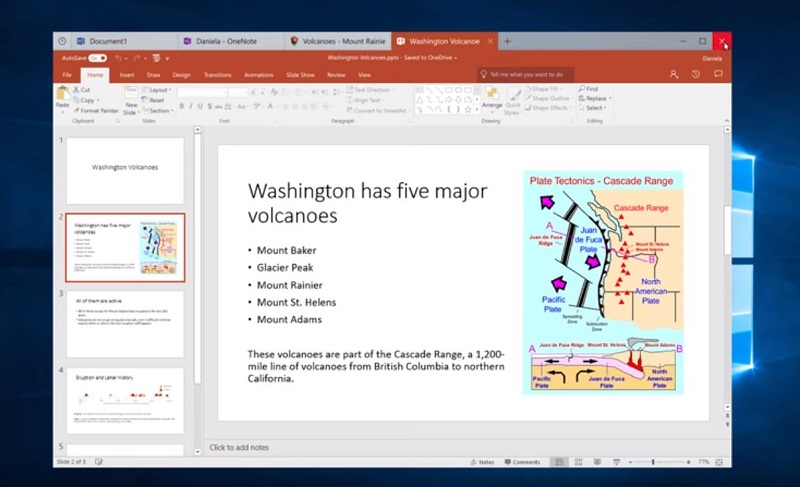The image size is (800, 487).
Task: Open the comments speech bubble icon
Action: 718,74
